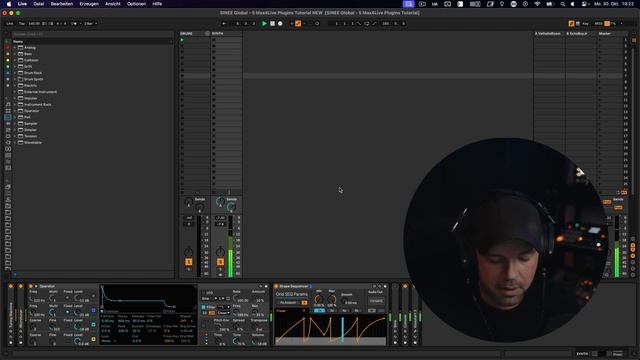Expand the Collision folder

15,60
